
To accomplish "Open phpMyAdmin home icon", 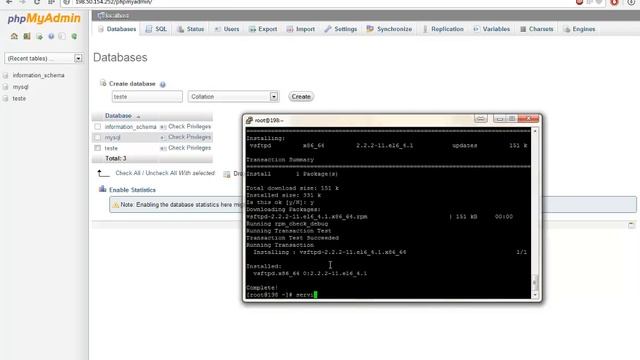I will click(14, 36).
